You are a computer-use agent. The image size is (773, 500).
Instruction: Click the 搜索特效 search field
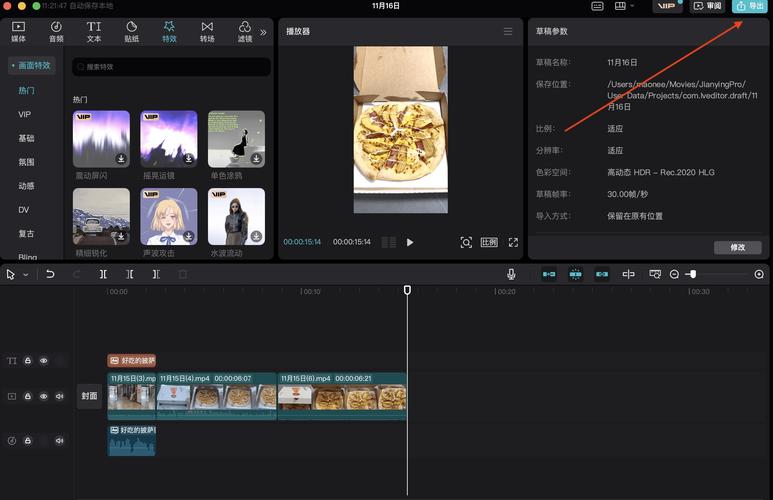click(171, 67)
